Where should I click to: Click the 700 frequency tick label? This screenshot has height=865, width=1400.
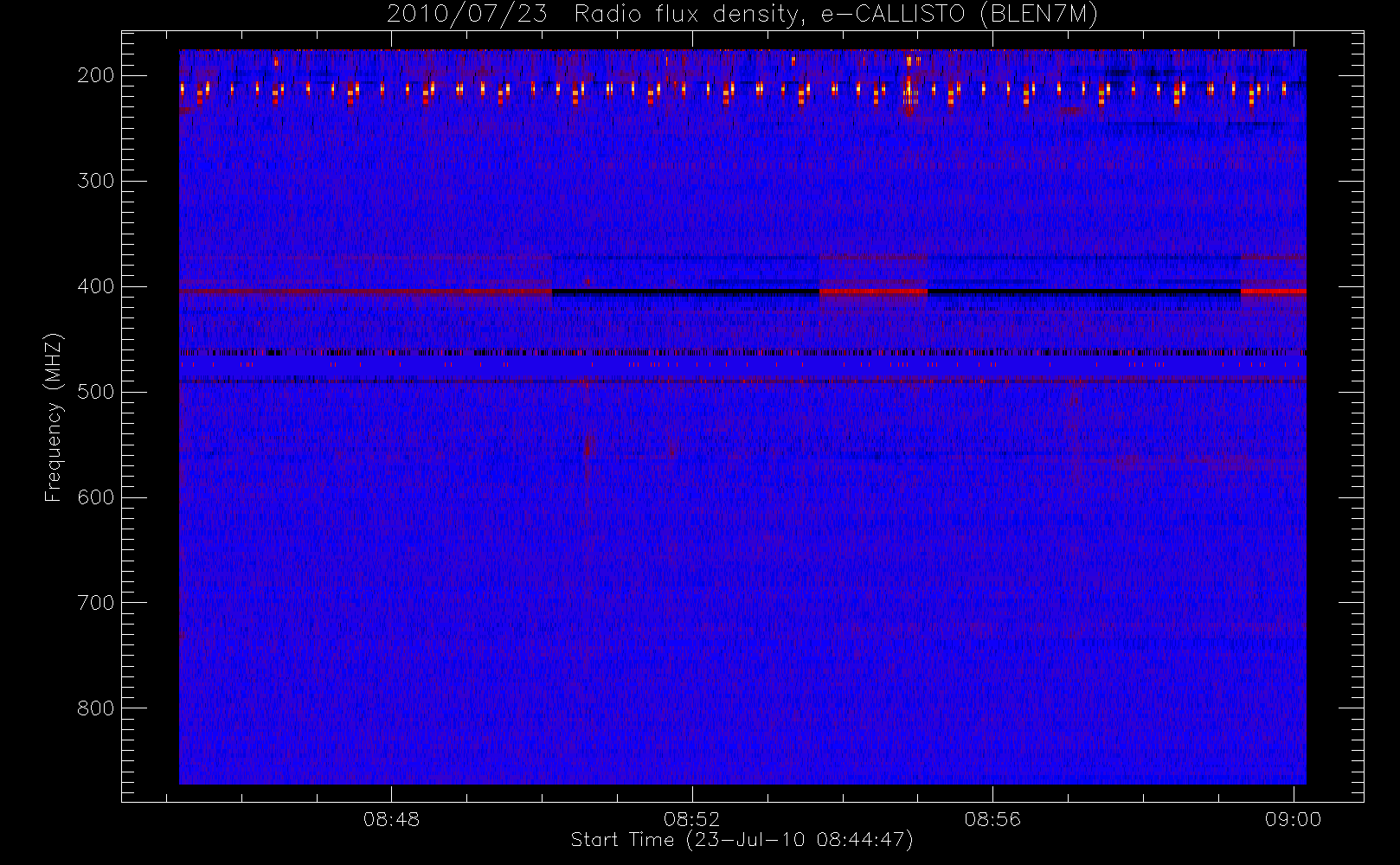tap(96, 603)
